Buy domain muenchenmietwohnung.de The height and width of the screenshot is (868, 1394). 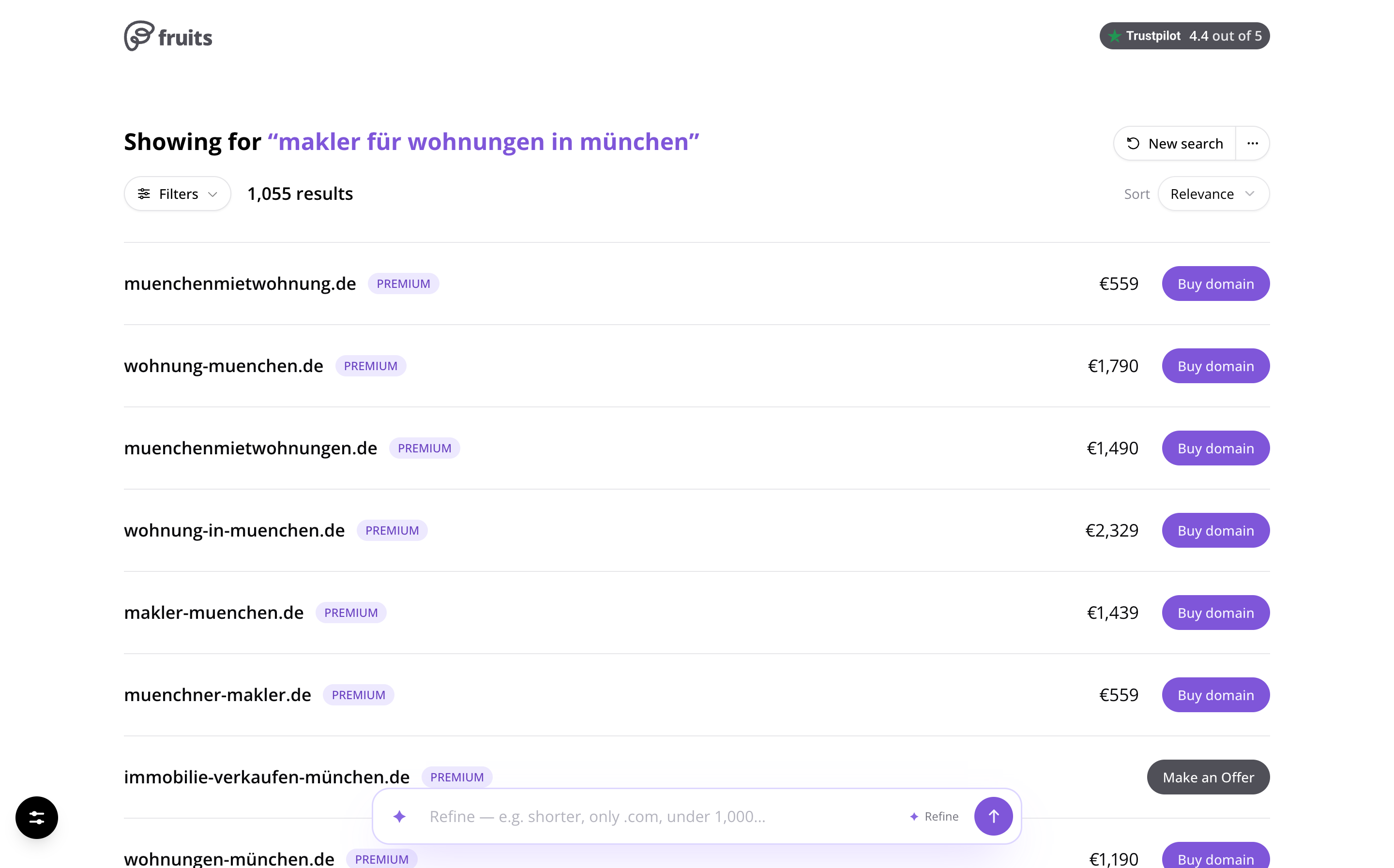1215,284
